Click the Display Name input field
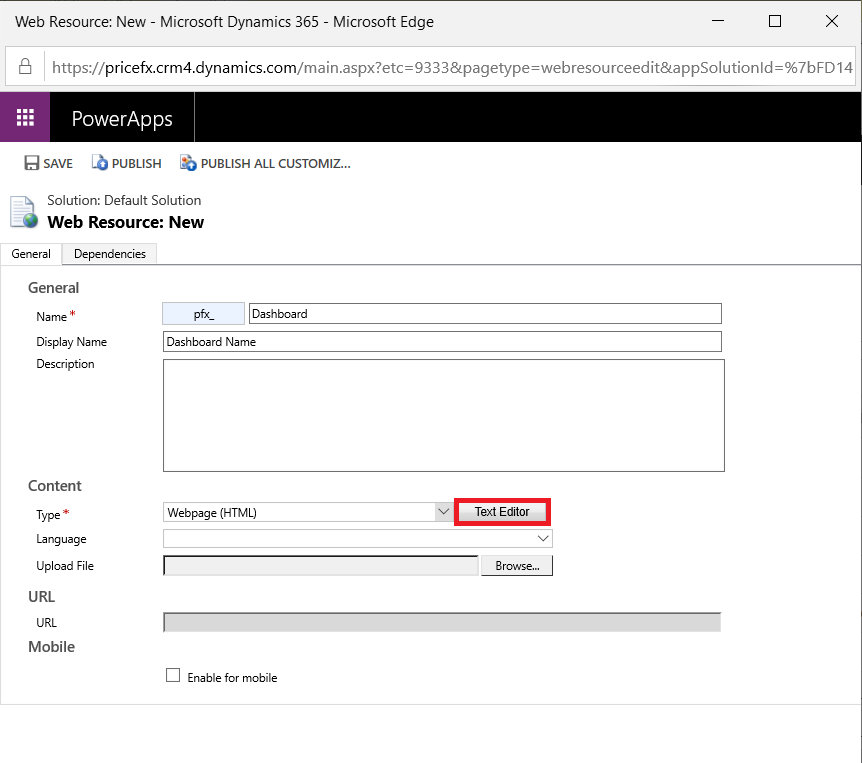 [x=441, y=341]
